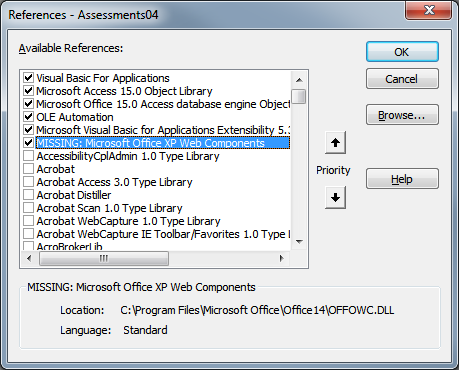Move selected reference down in priority
The image size is (459, 370).
pos(335,197)
